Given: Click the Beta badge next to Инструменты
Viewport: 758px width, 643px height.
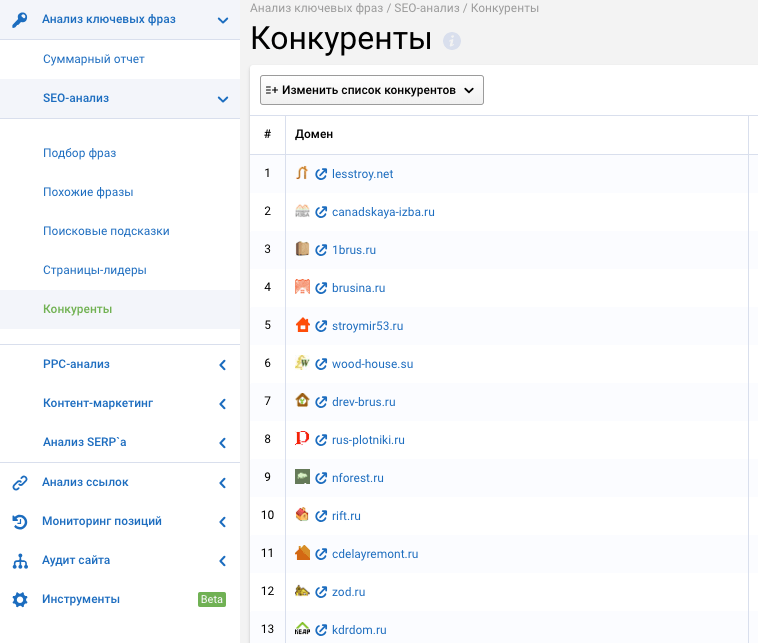Looking at the screenshot, I should click(212, 599).
